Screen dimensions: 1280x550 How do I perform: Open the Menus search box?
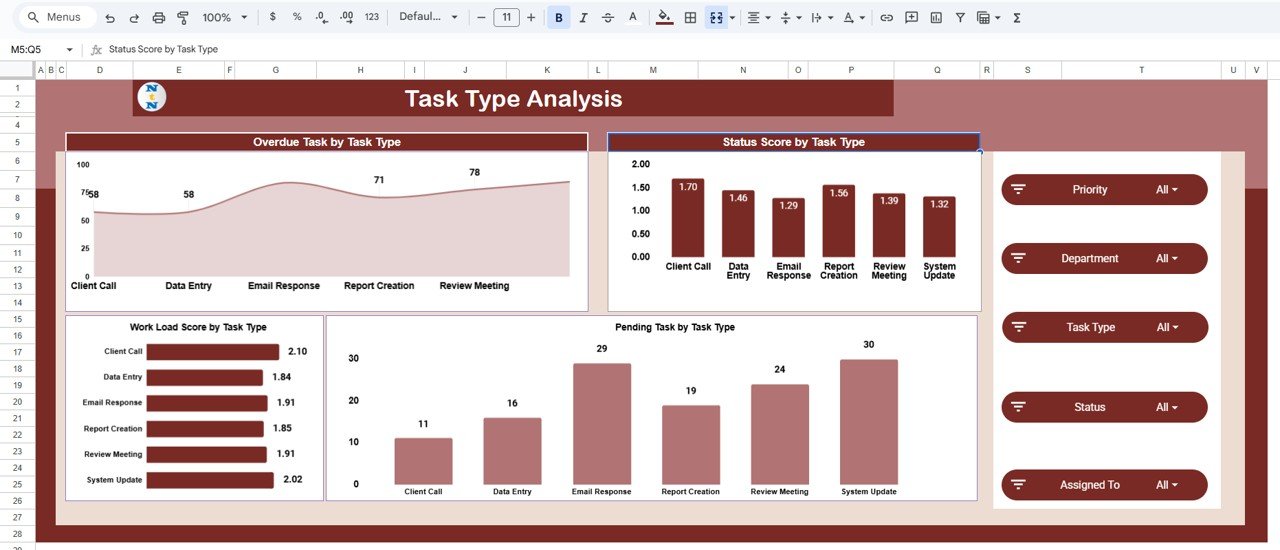56,18
